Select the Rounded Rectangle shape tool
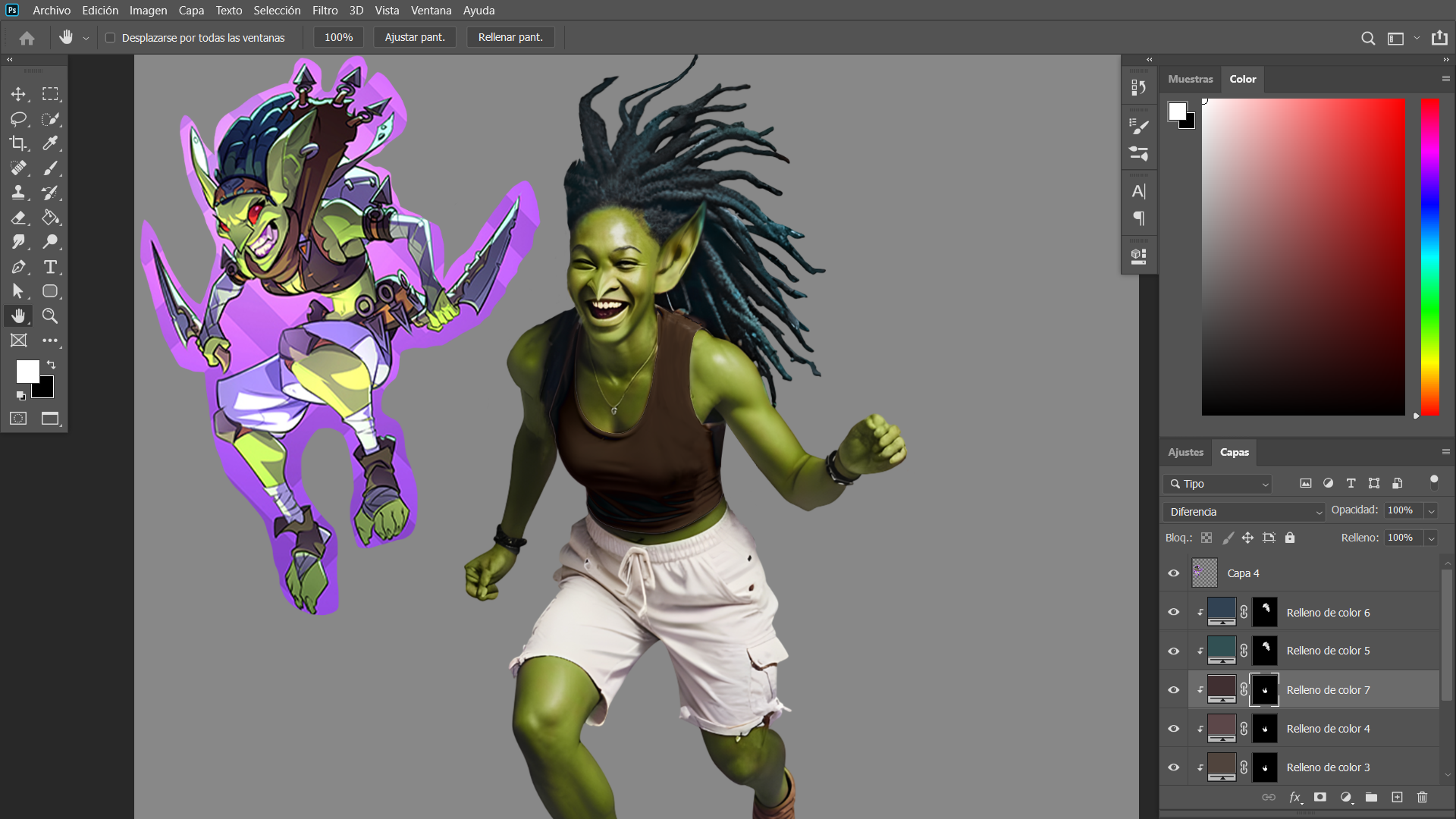 50,291
